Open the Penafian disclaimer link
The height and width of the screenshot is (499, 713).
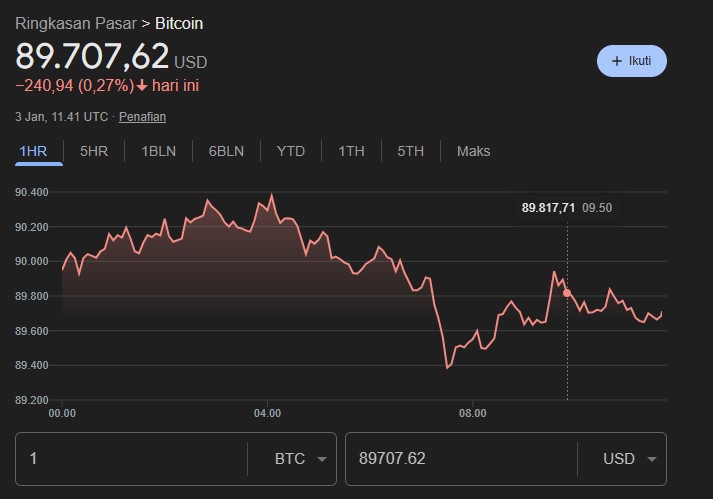(142, 117)
